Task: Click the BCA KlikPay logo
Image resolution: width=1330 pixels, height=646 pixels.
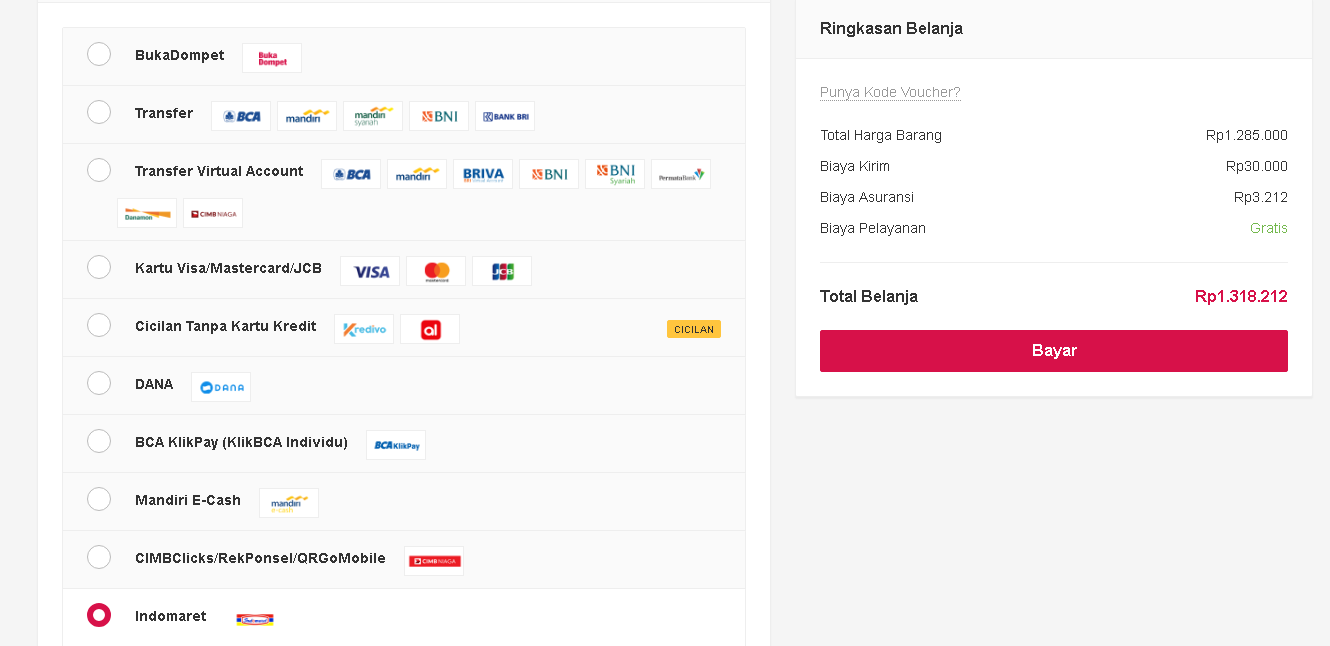Action: pos(396,445)
